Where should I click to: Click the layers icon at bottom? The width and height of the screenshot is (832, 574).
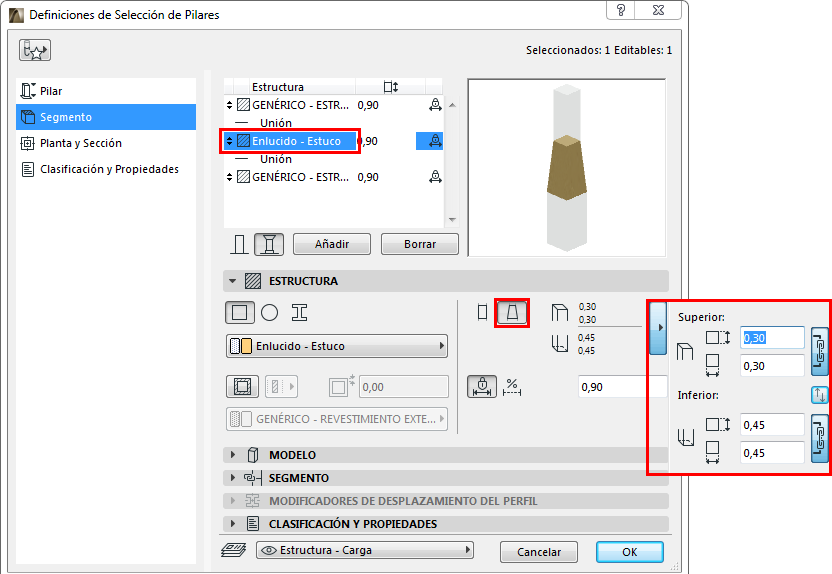click(233, 550)
